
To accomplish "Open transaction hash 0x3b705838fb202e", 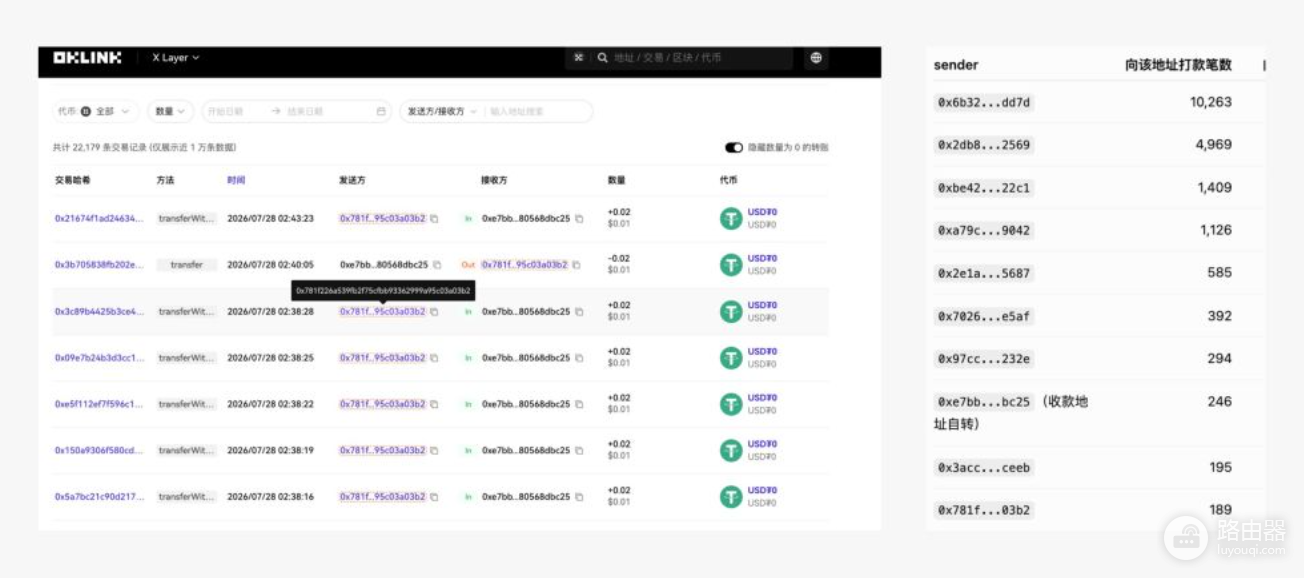I will (99, 265).
